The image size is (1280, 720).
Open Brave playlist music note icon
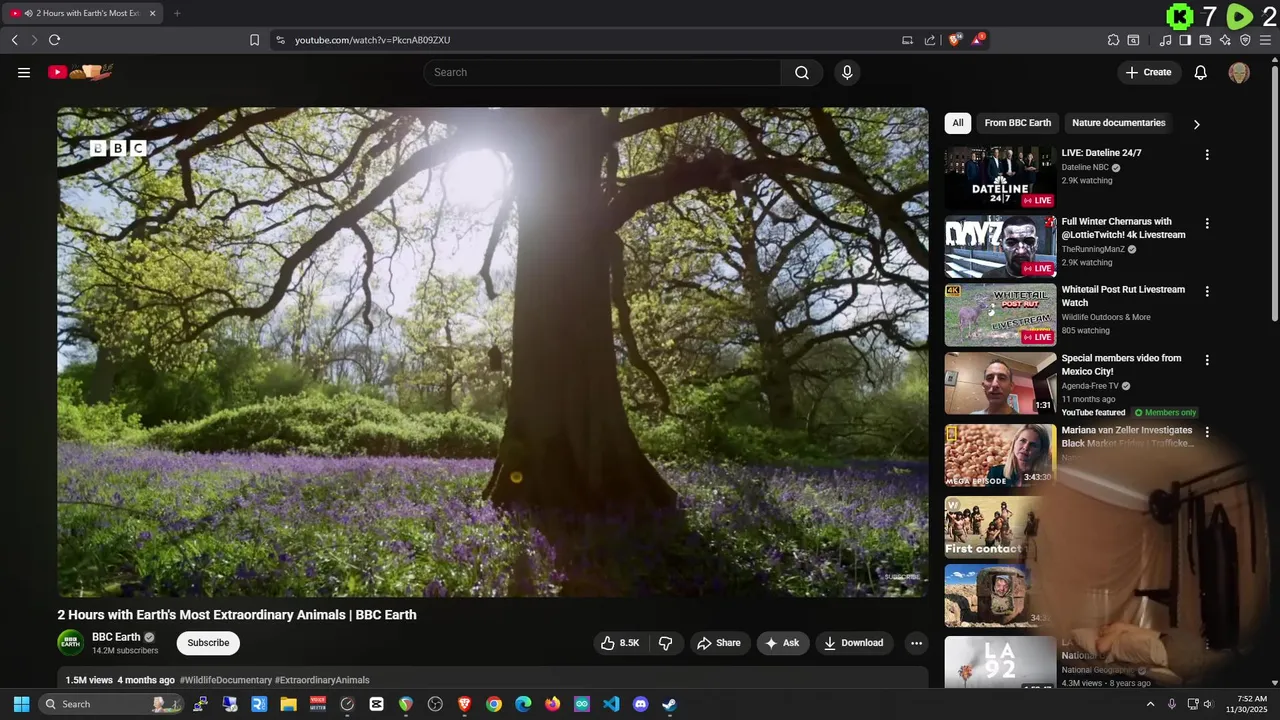click(x=1165, y=40)
